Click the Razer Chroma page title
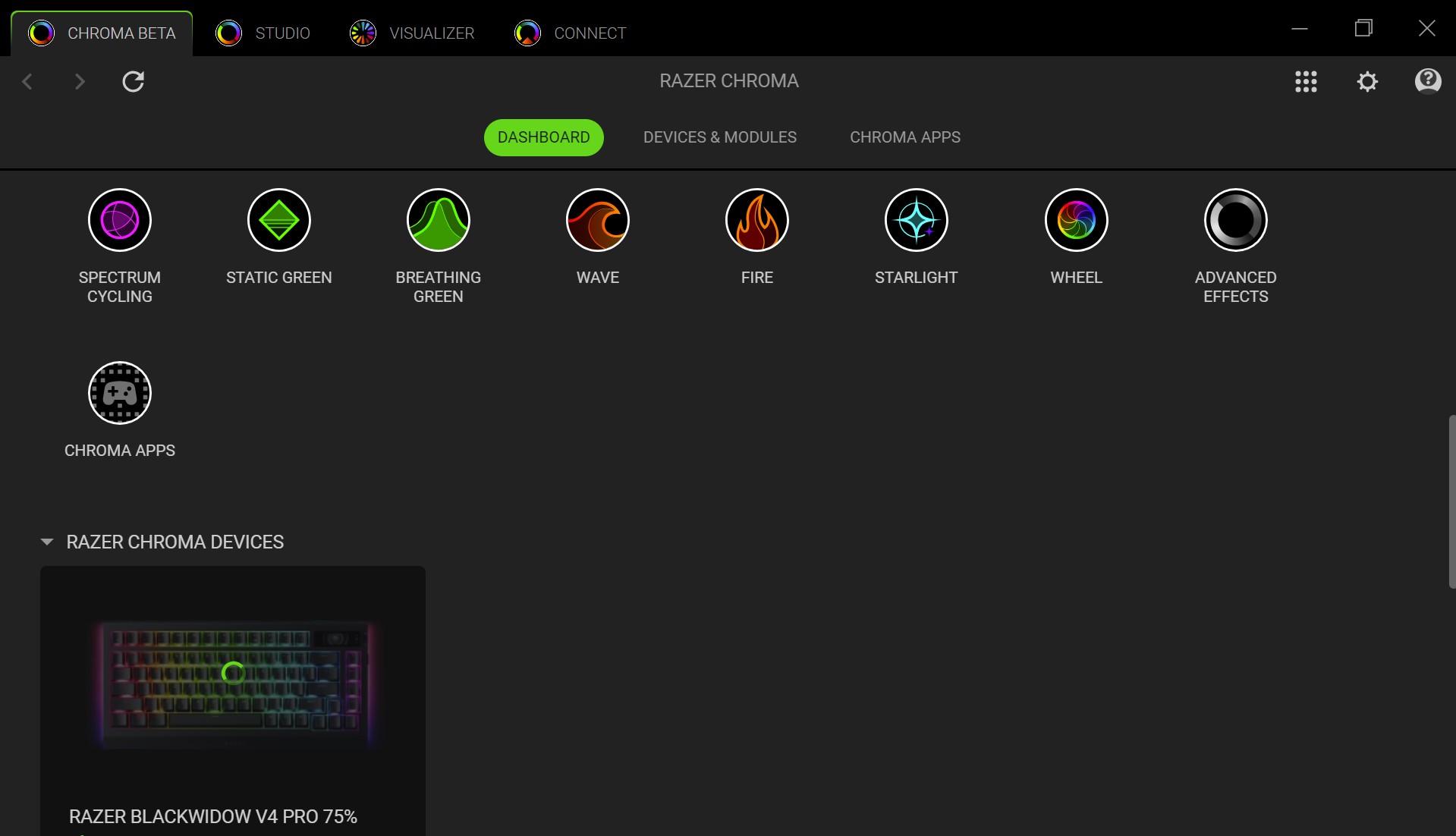 pos(729,80)
